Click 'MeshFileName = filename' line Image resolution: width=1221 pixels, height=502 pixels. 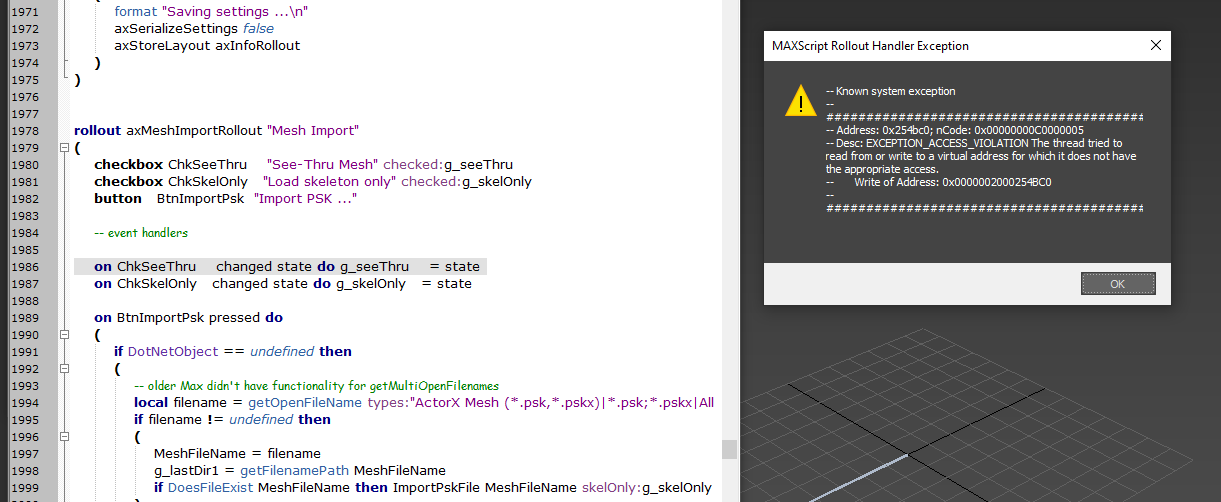pyautogui.click(x=237, y=454)
